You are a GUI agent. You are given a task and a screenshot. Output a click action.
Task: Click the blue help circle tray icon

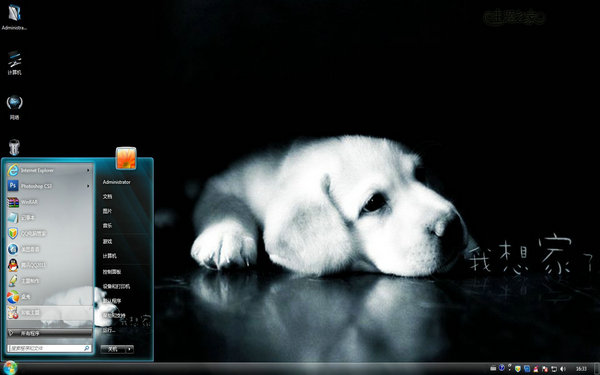click(502, 368)
